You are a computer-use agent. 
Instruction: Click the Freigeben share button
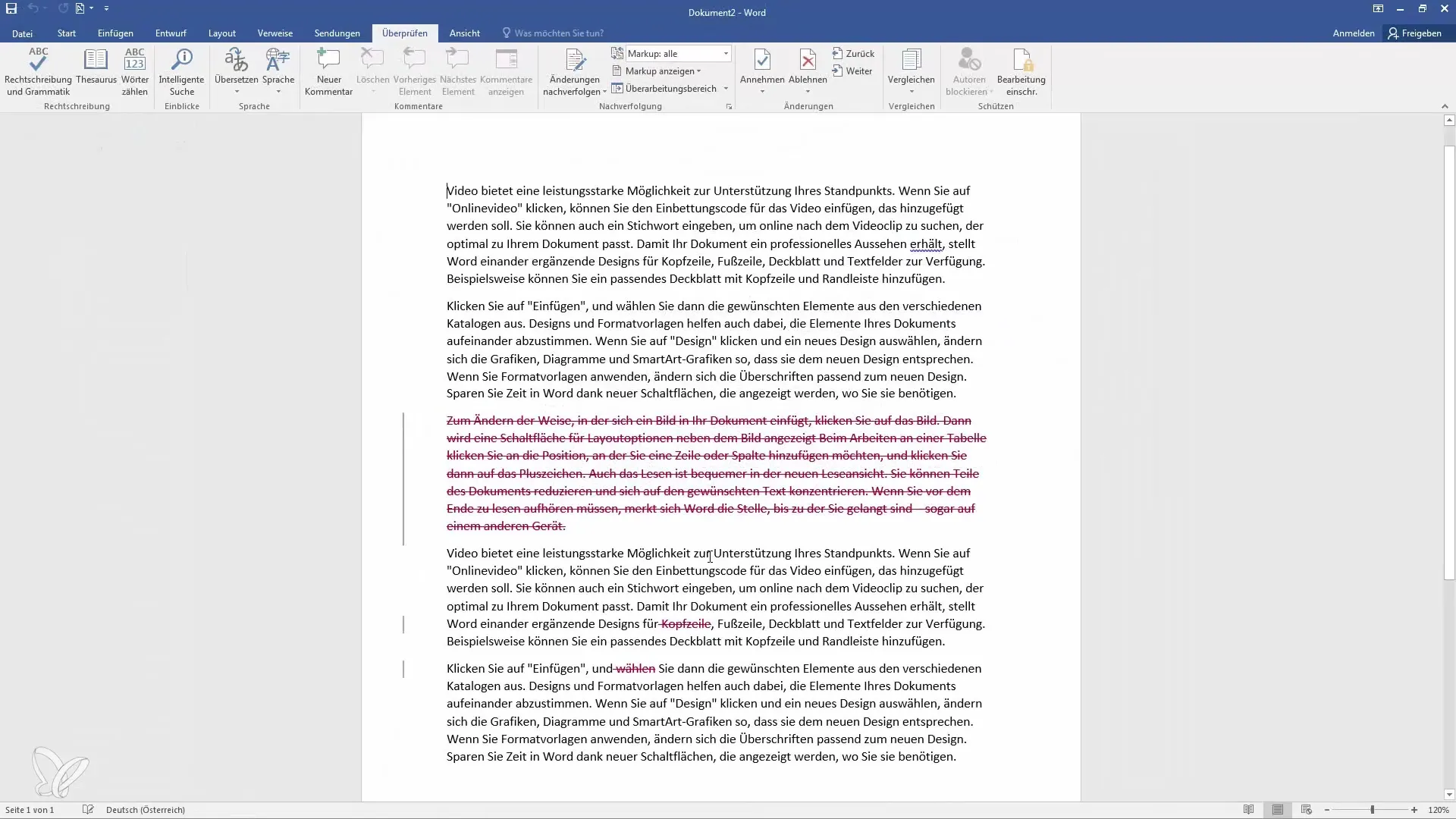pyautogui.click(x=1414, y=33)
